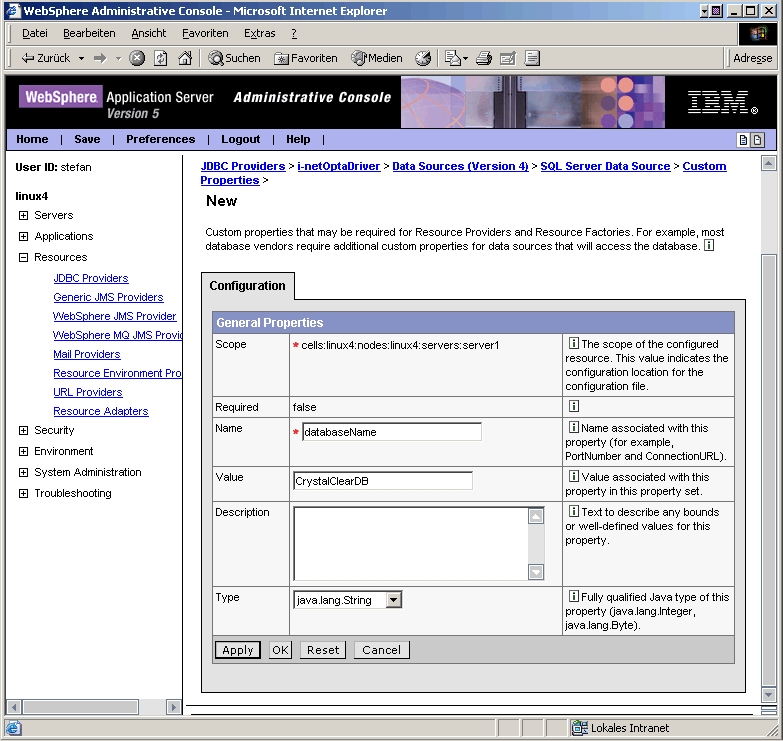The width and height of the screenshot is (783, 741).
Task: Click the forward arrow in browser toolbar
Action: pyautogui.click(x=100, y=58)
